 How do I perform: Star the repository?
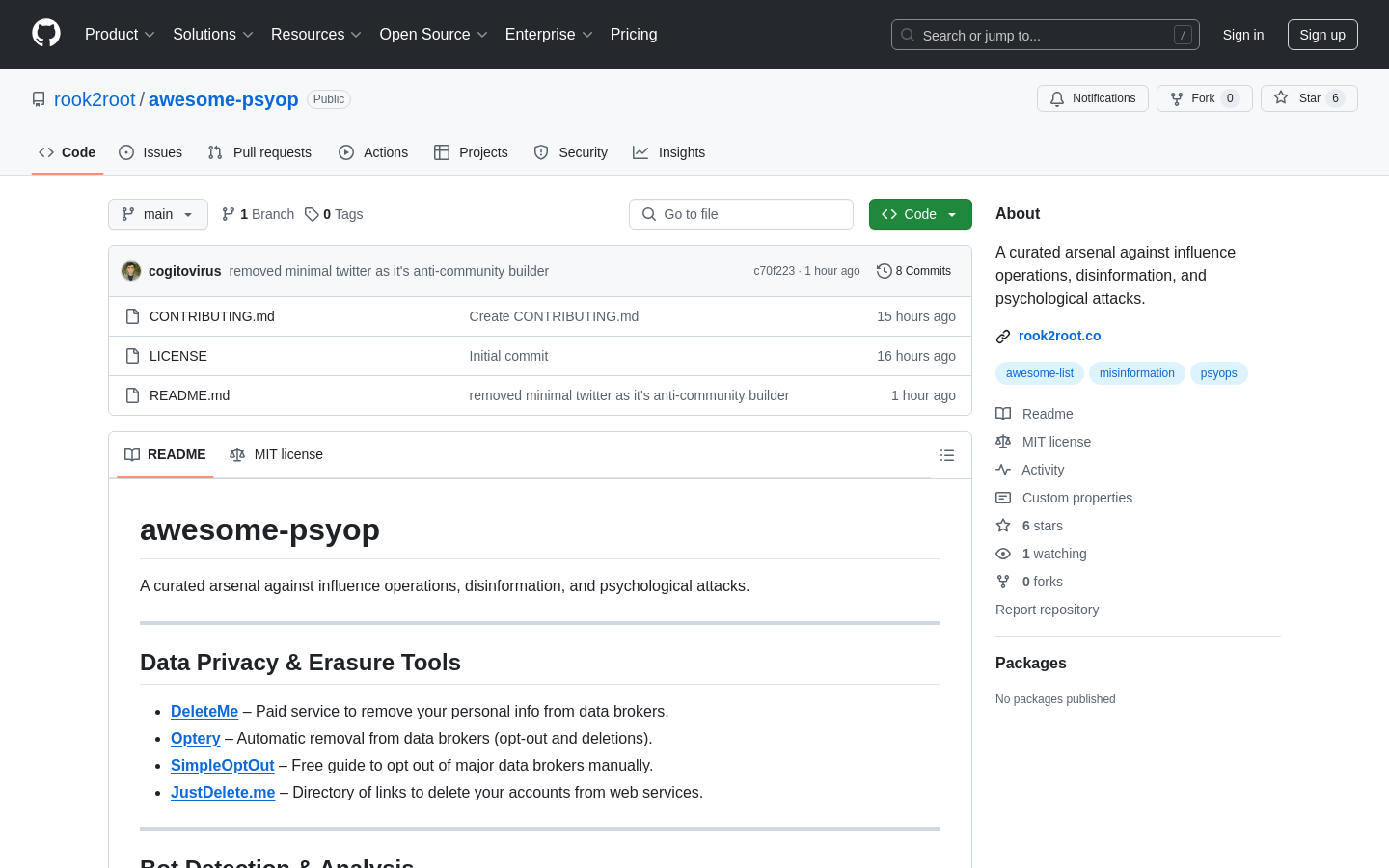pyautogui.click(x=1309, y=98)
